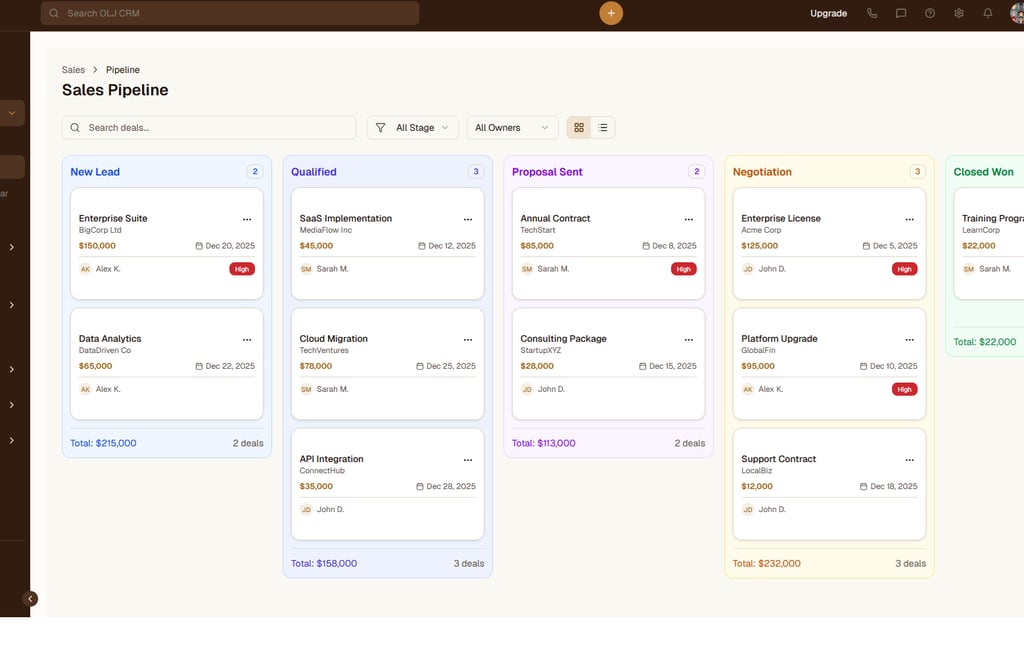Open SaaS Implementation card options menu
The width and height of the screenshot is (1024, 656).
(x=468, y=220)
